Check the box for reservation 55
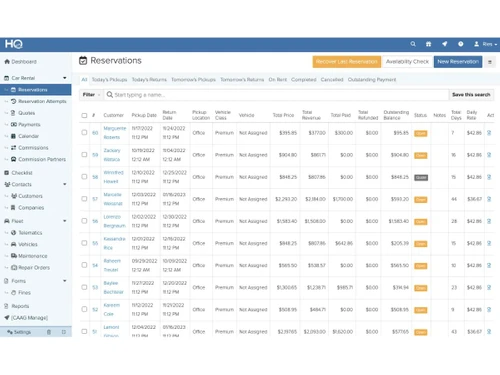This screenshot has width=500, height=375. tap(84, 243)
